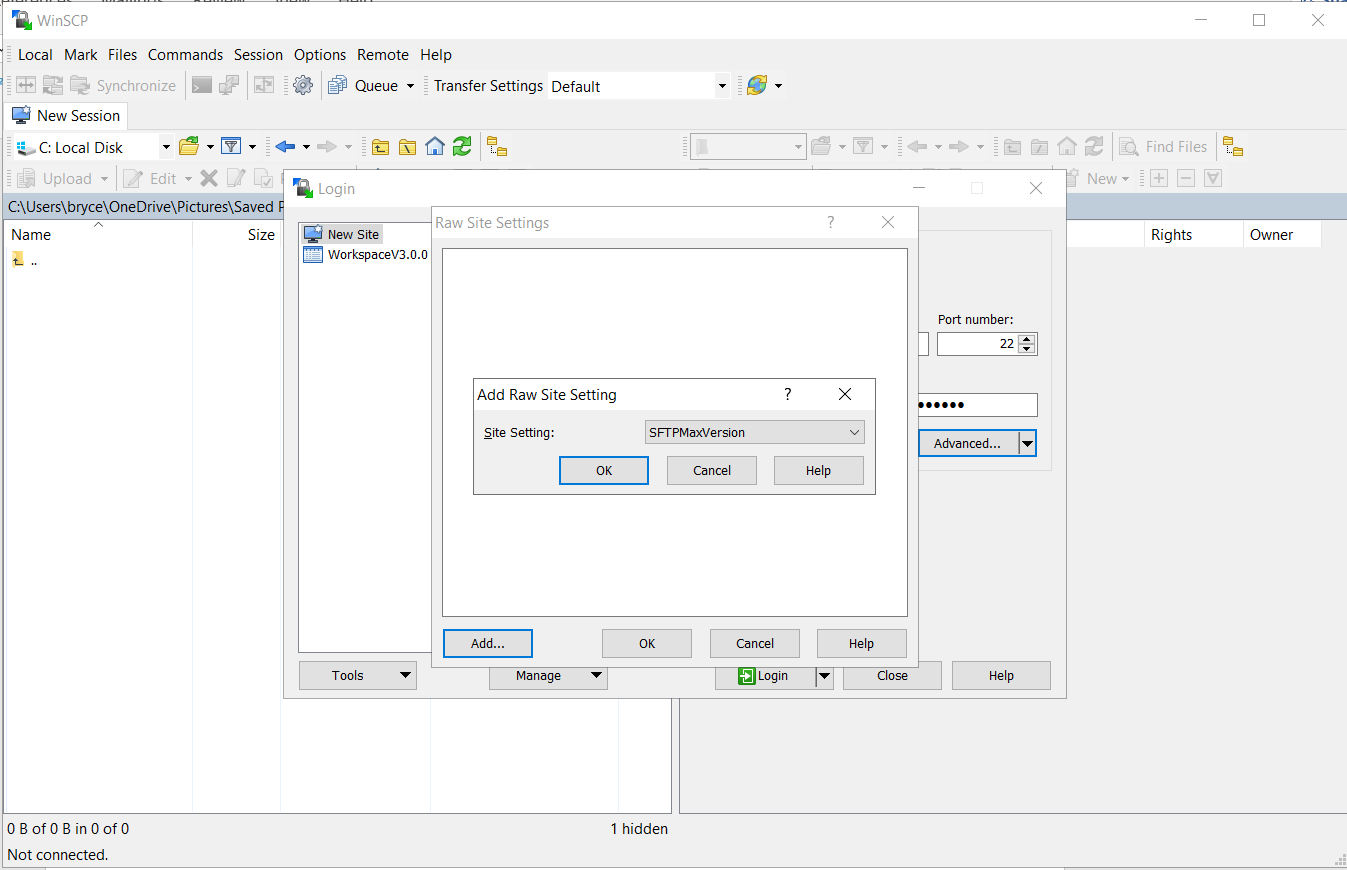Increase port number with the up stepper
The image size is (1347, 870).
point(1027,339)
